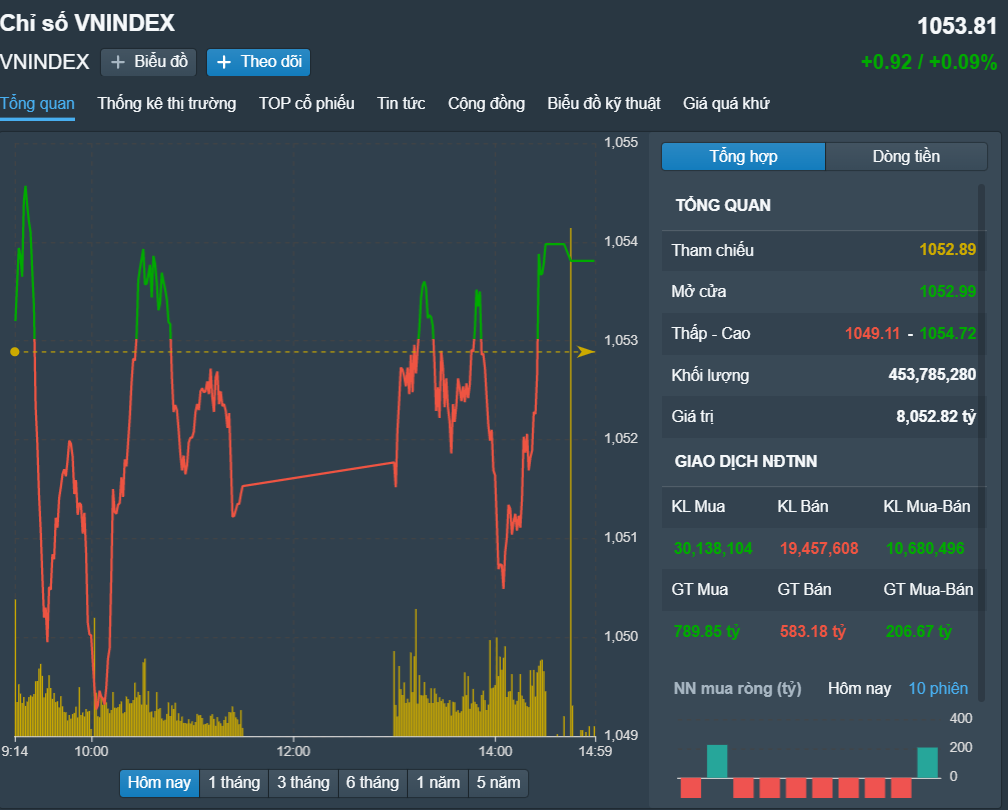
Task: Go to the Tin tức tab
Action: [x=401, y=103]
